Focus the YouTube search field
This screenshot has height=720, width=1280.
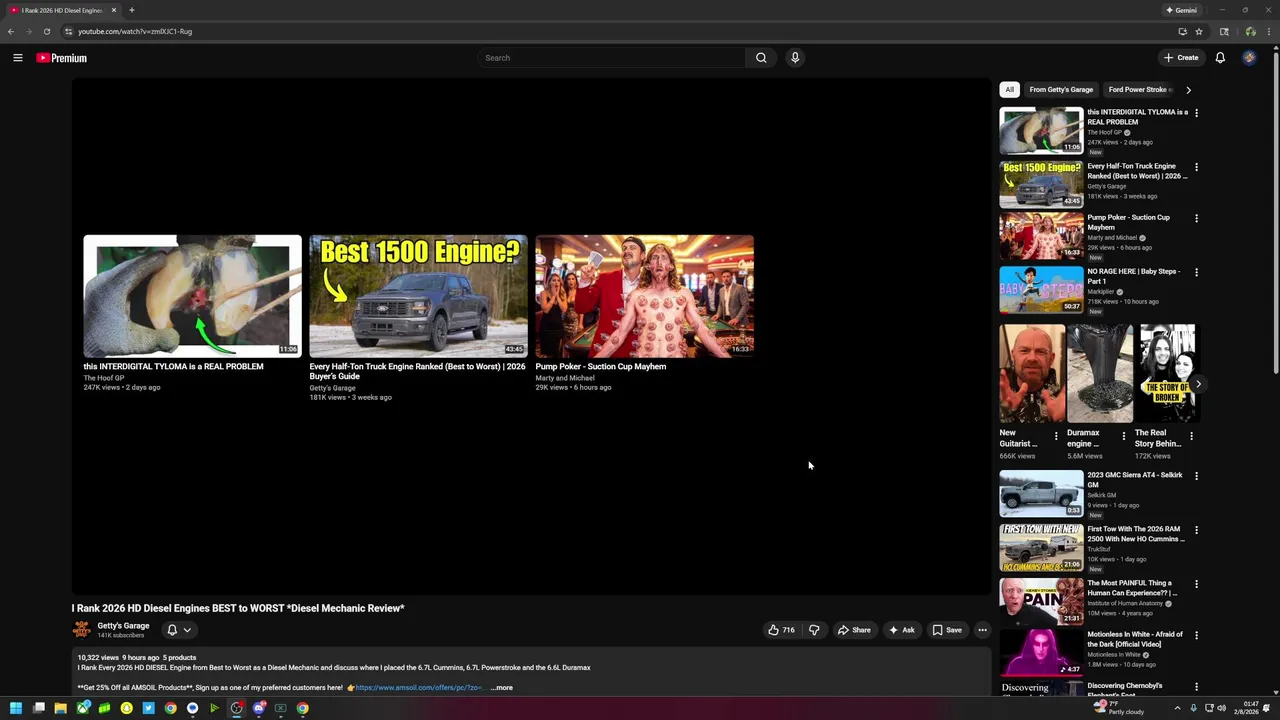pyautogui.click(x=612, y=58)
